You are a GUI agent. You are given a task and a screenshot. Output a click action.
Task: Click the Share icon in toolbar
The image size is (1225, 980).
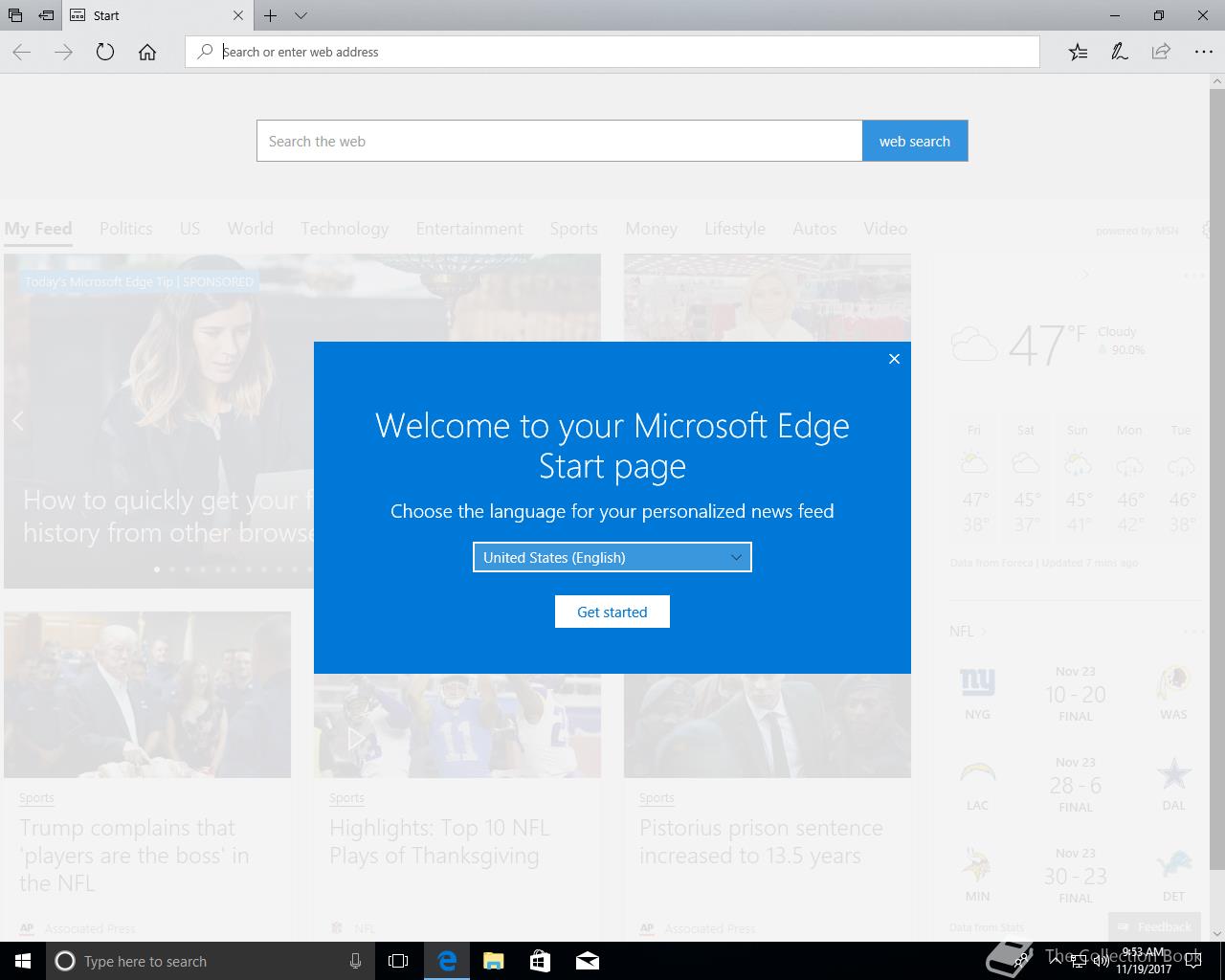pyautogui.click(x=1161, y=52)
